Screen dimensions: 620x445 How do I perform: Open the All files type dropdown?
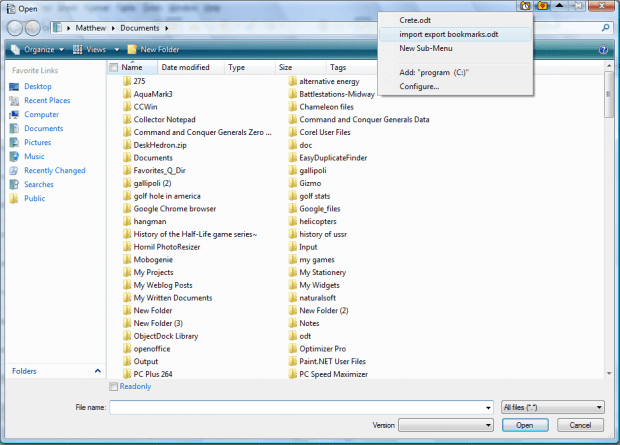point(553,407)
